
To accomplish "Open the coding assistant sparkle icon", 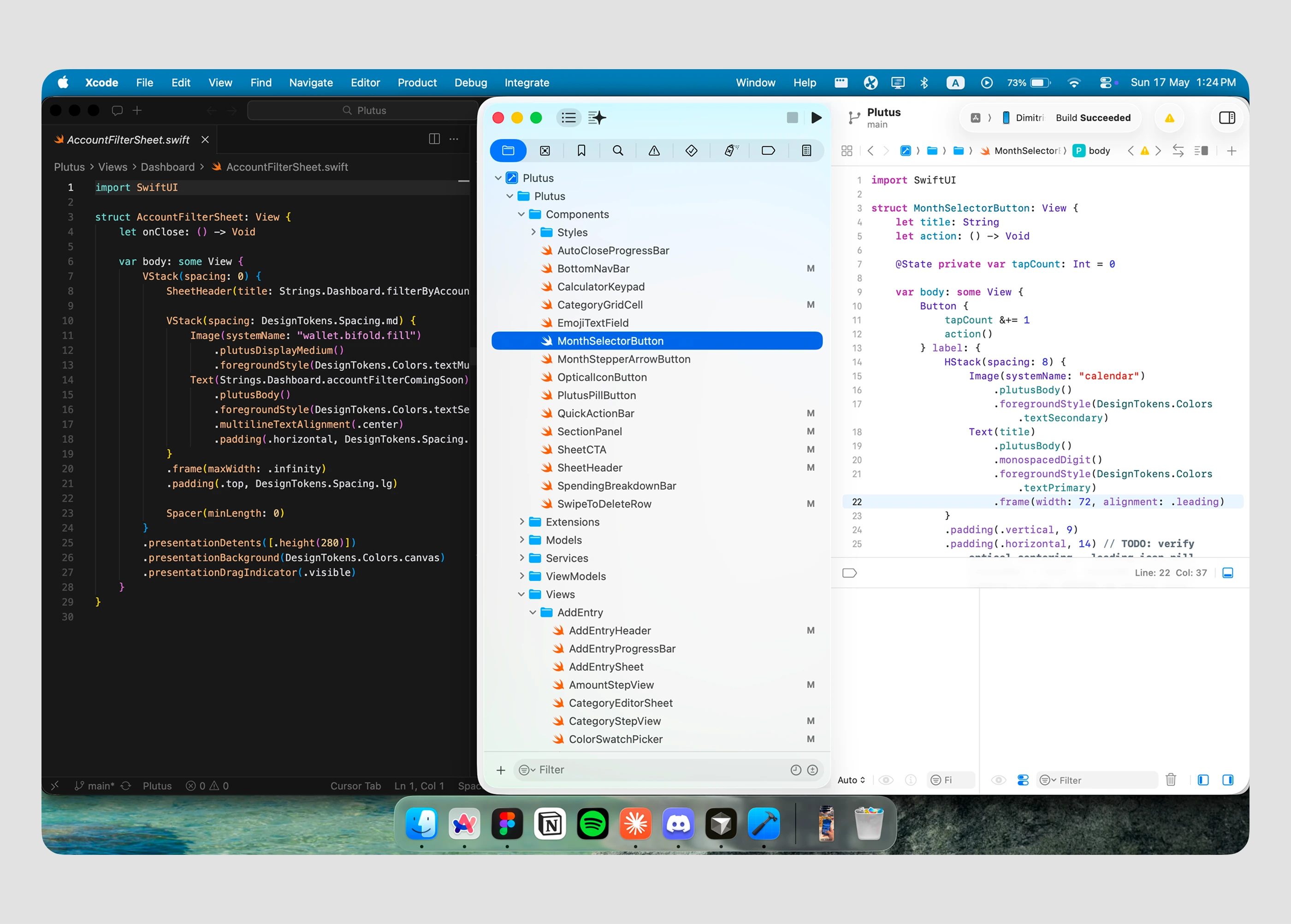I will 596,118.
